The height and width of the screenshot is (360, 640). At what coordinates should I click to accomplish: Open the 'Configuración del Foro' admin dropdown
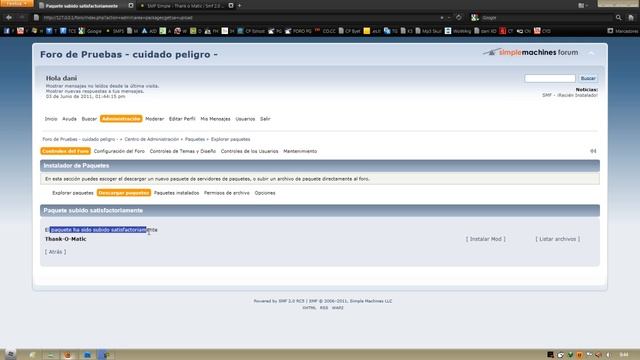(x=119, y=151)
